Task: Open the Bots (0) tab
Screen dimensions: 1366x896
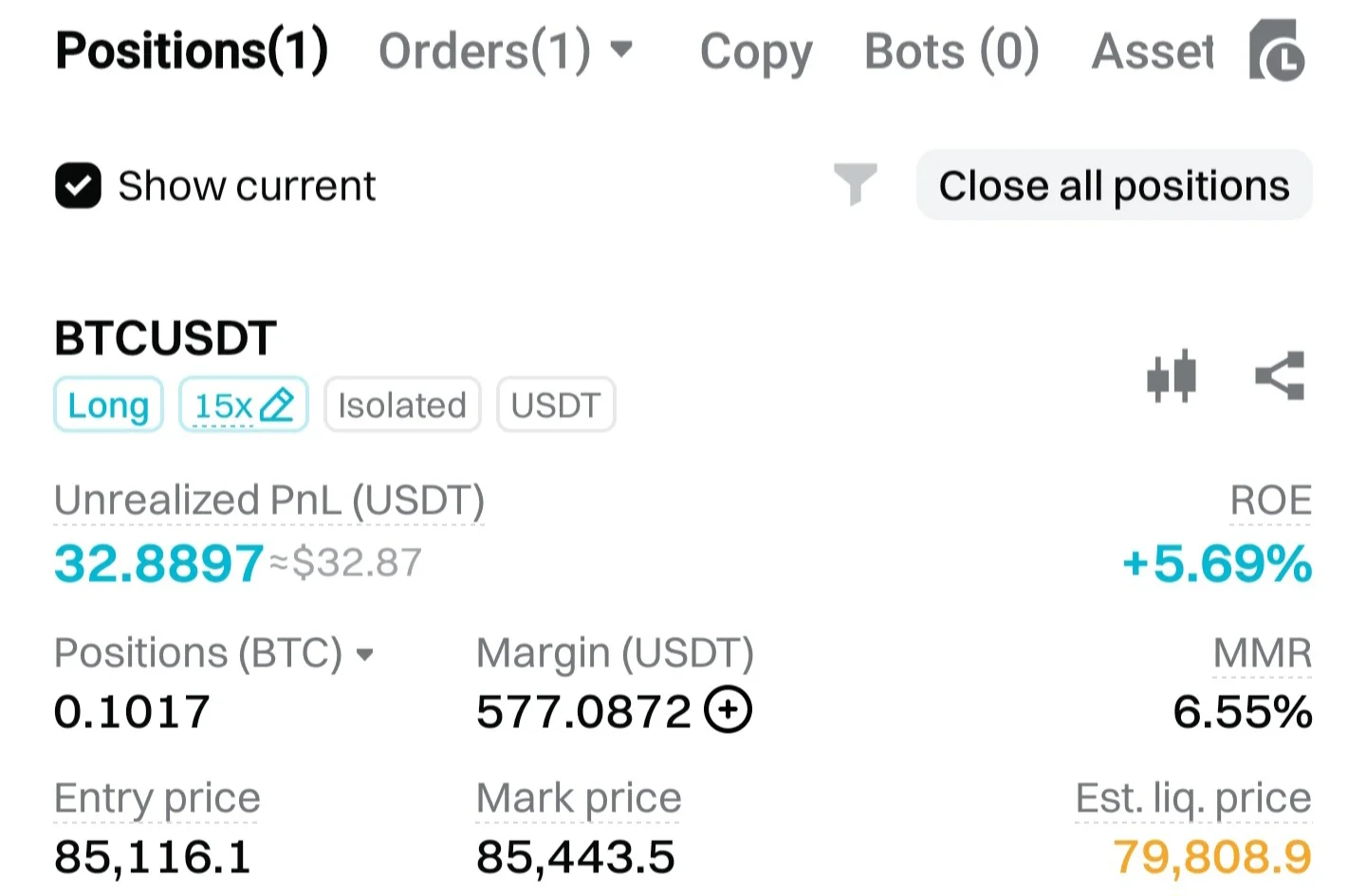Action: click(x=951, y=51)
